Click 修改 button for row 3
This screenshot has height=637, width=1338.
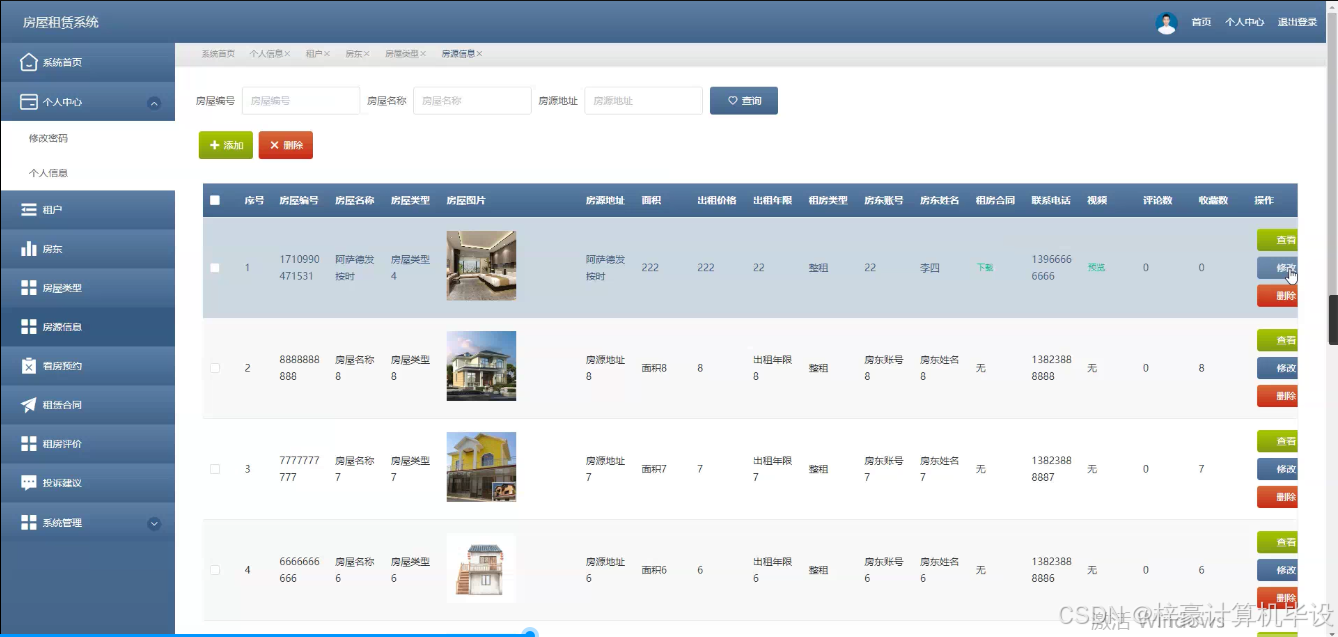pyautogui.click(x=1278, y=469)
